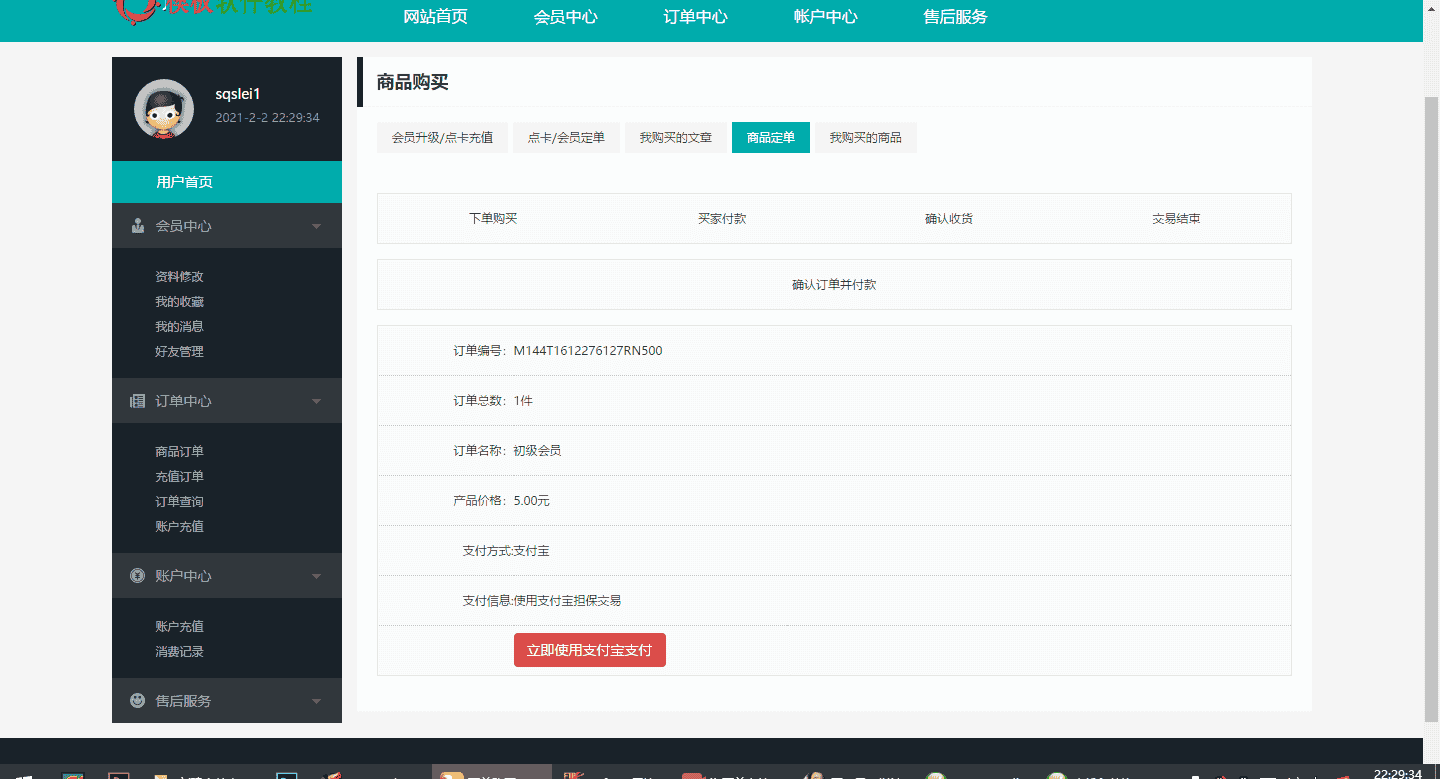Switch to the 我购买的商品 tab
Screen dimensions: 1440x779
(x=865, y=137)
